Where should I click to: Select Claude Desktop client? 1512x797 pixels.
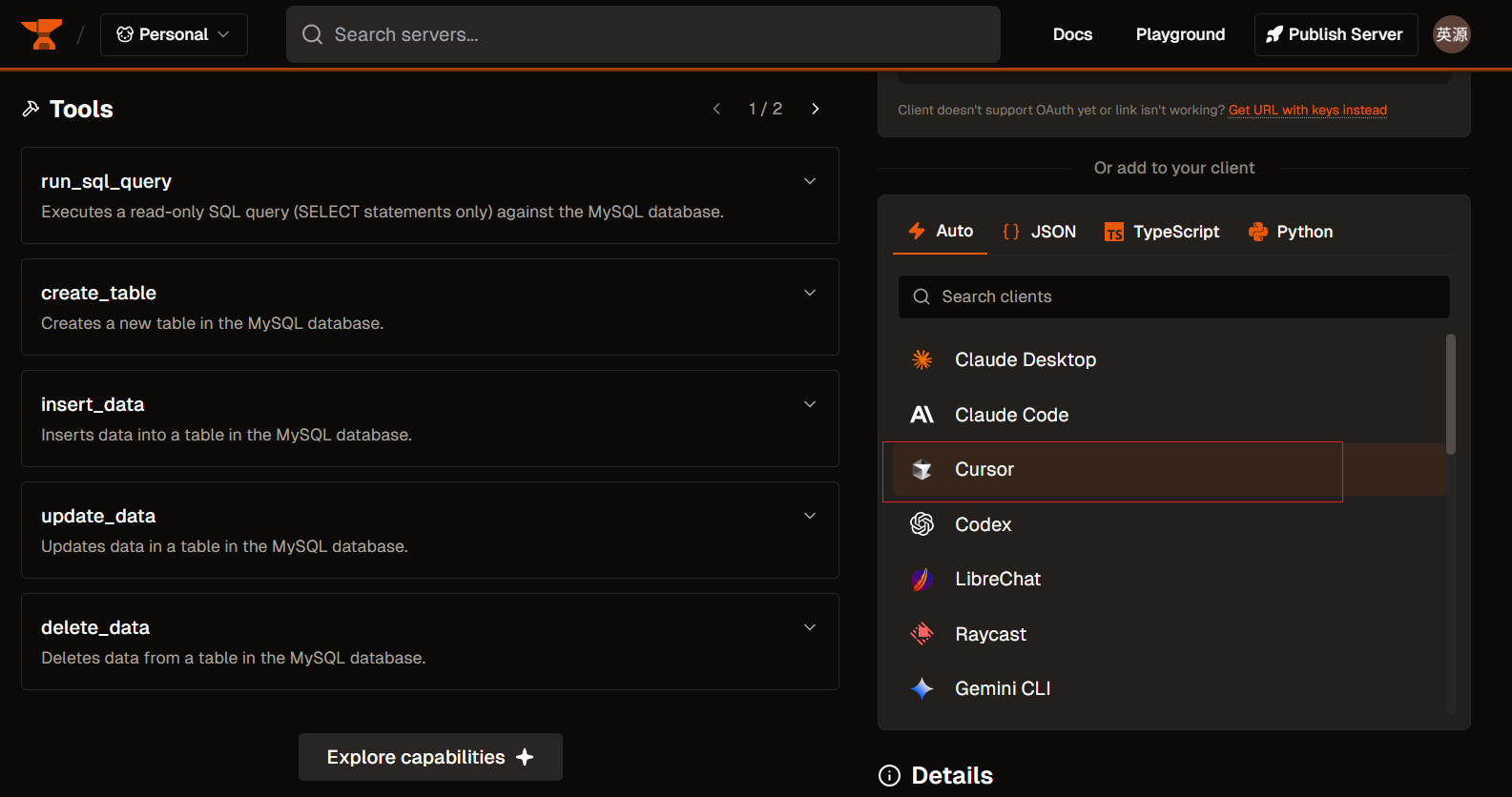(x=1170, y=359)
